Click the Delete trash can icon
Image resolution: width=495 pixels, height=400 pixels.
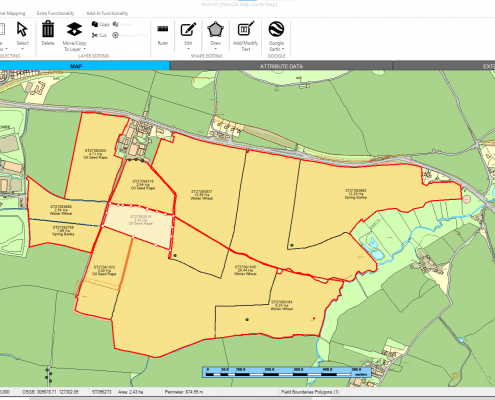(x=48, y=29)
